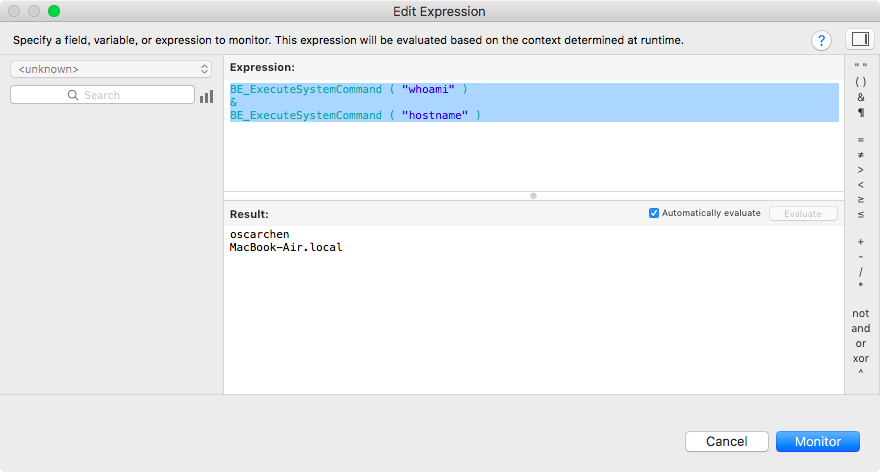Toggle the sidebar panel icon

pyautogui.click(x=860, y=39)
